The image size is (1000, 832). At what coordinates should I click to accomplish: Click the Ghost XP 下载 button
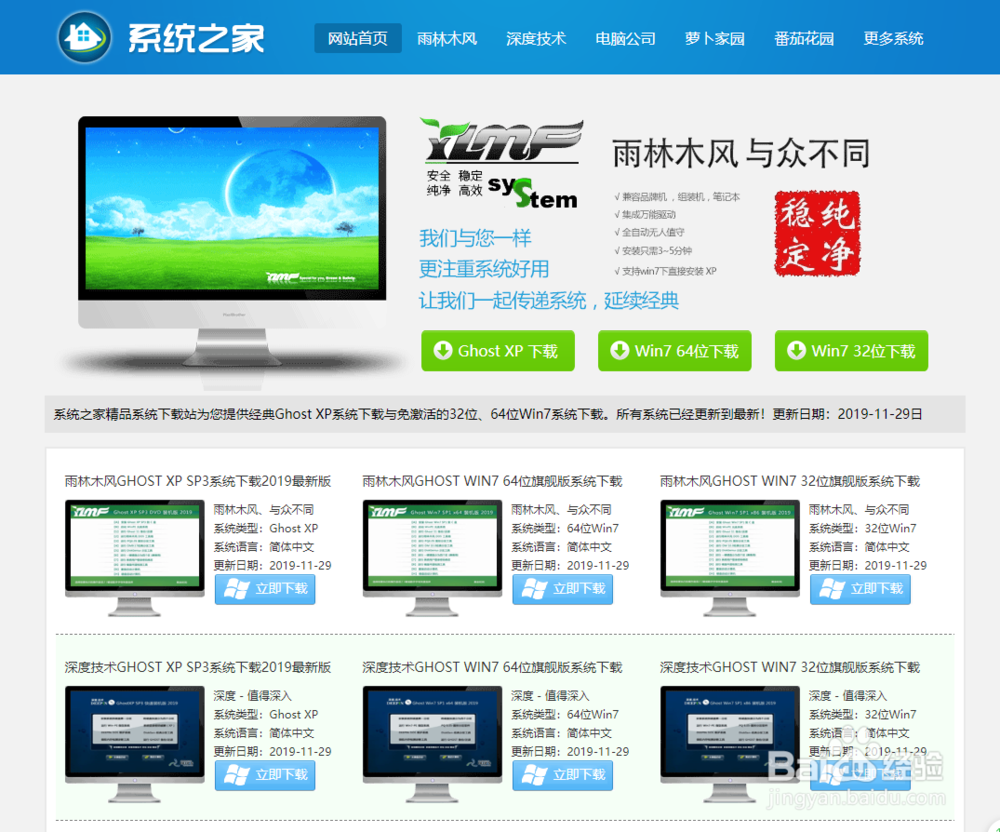coord(498,351)
